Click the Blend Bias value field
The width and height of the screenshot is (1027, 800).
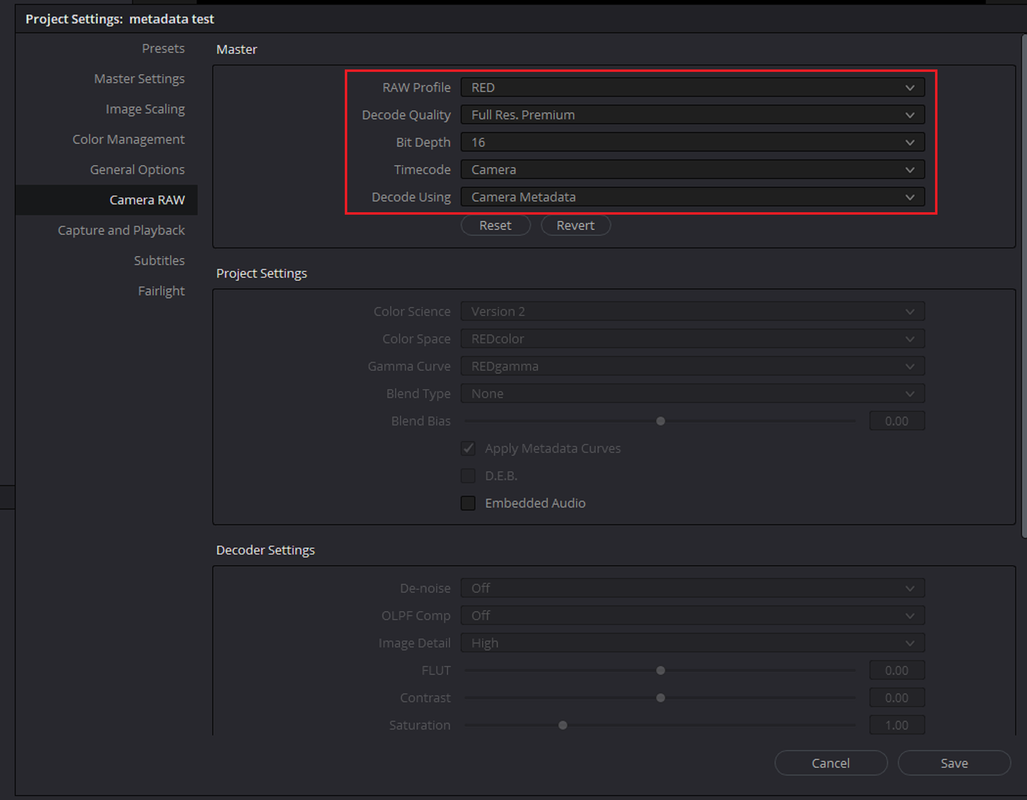coord(897,421)
